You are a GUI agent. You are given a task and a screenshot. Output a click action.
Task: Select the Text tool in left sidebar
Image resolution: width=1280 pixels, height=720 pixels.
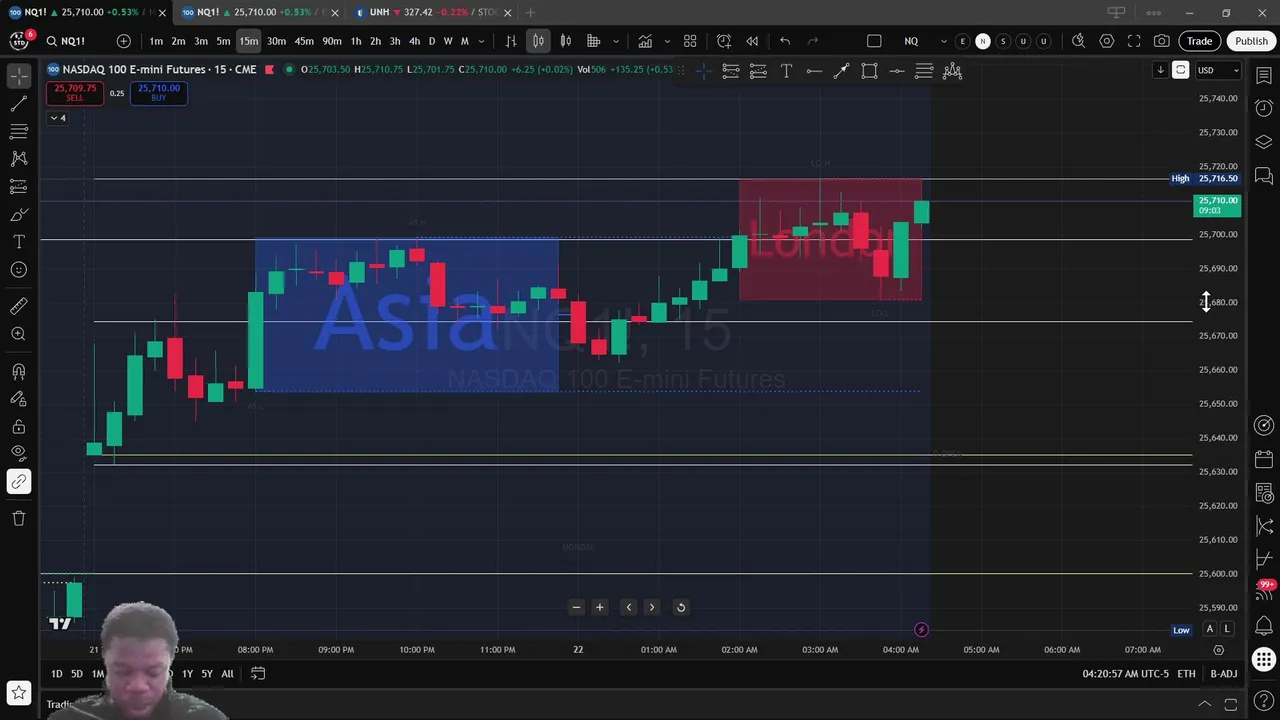18,242
